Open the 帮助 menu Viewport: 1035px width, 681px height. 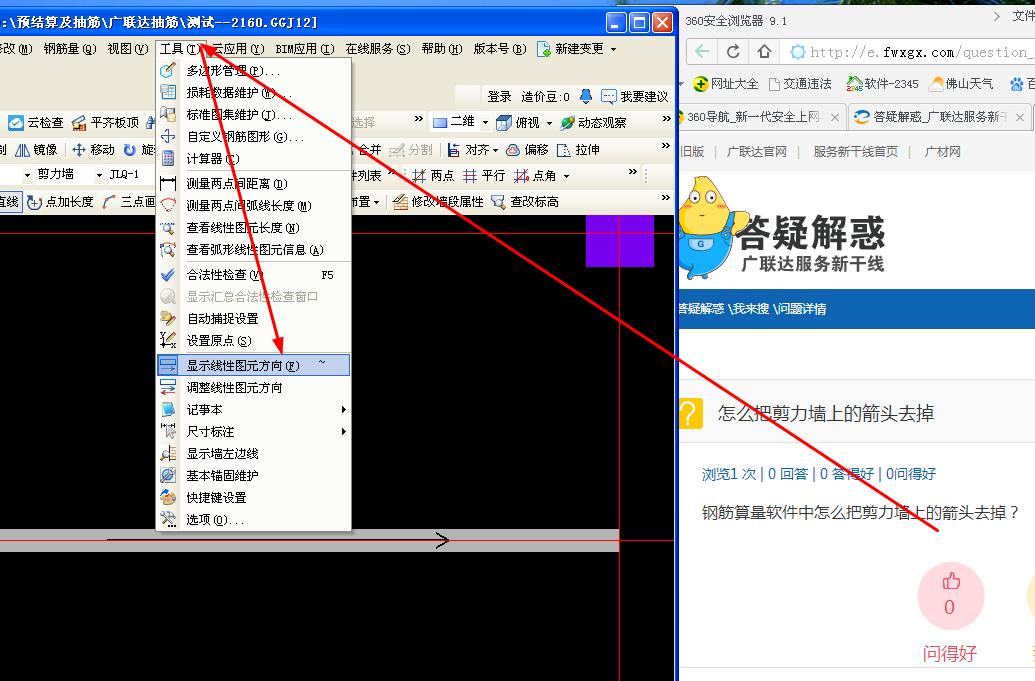click(442, 49)
